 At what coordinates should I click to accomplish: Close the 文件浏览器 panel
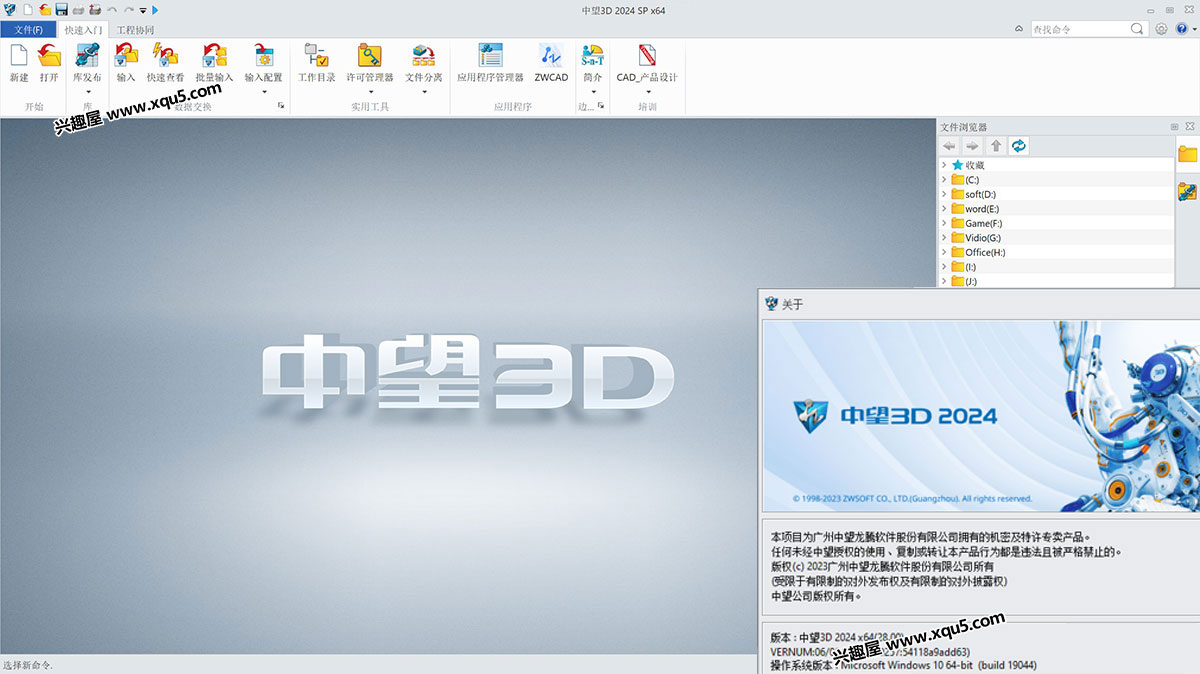pos(1189,127)
